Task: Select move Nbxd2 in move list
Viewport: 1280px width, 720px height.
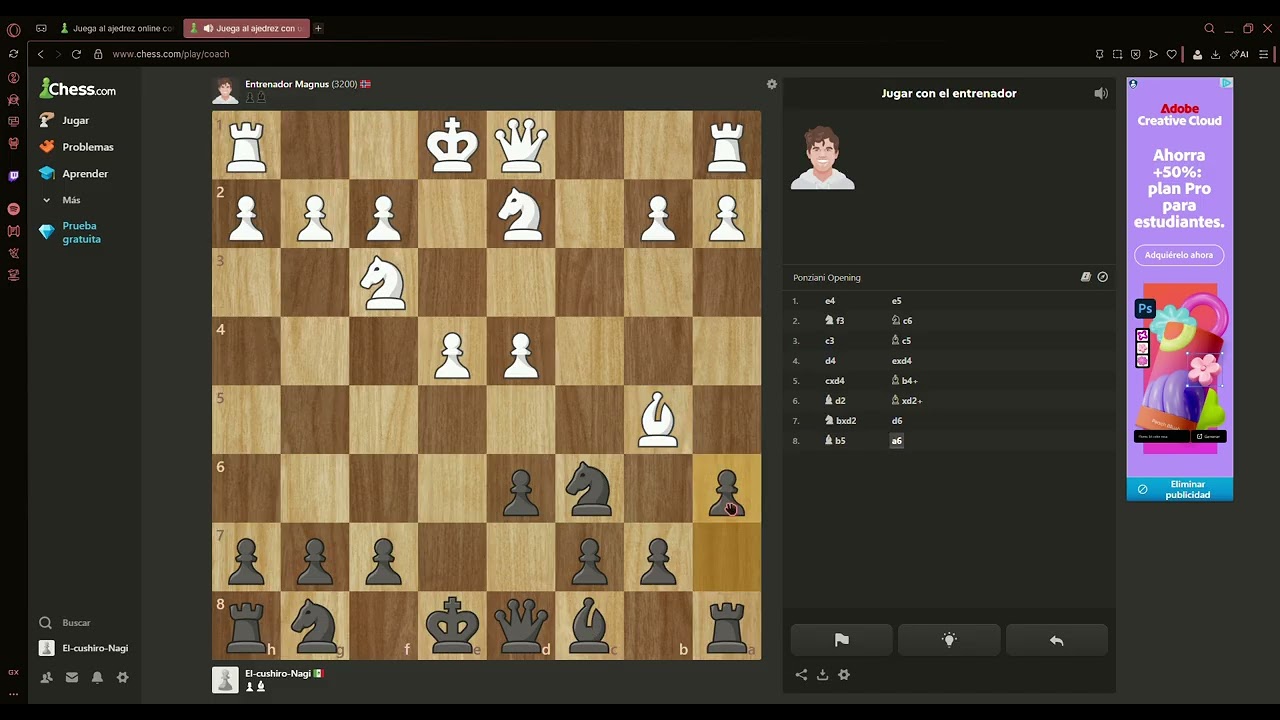Action: tap(841, 421)
